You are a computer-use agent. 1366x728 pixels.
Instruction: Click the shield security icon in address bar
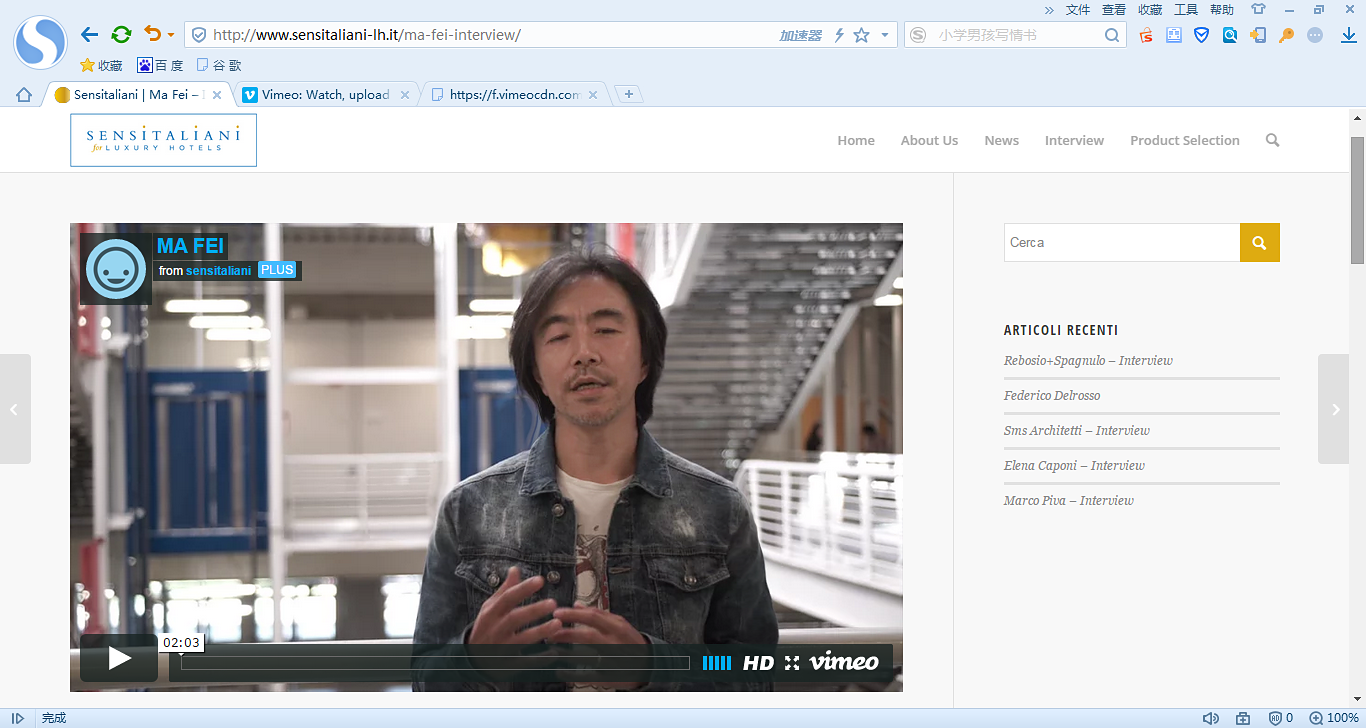(199, 35)
